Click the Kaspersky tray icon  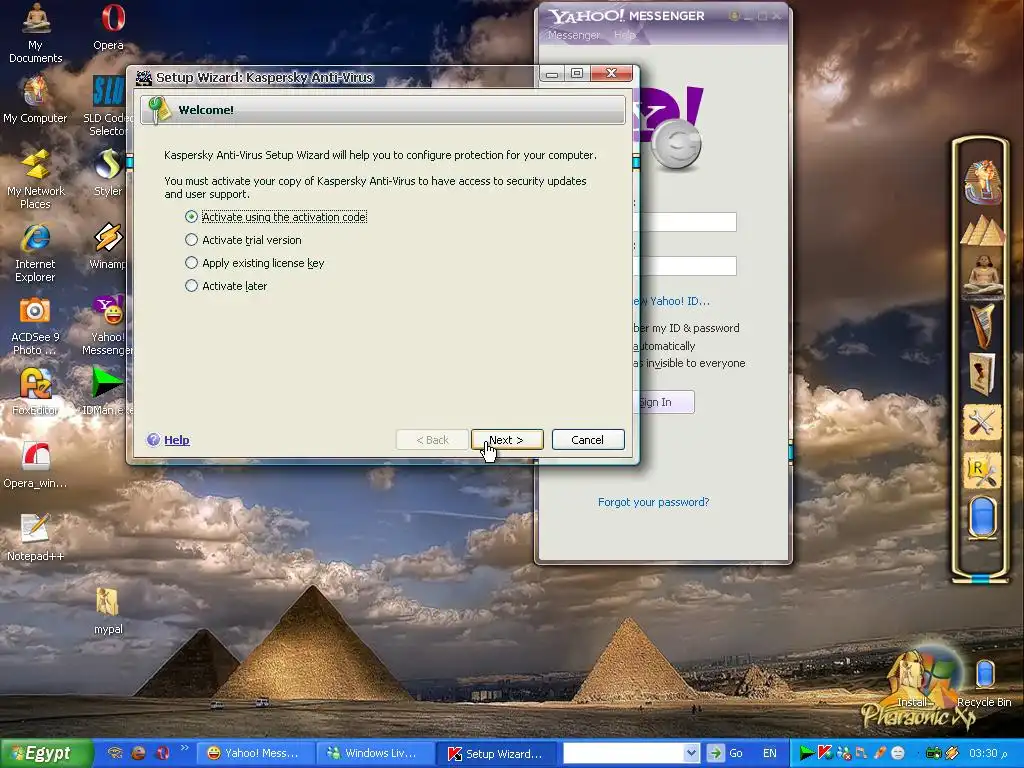point(825,753)
